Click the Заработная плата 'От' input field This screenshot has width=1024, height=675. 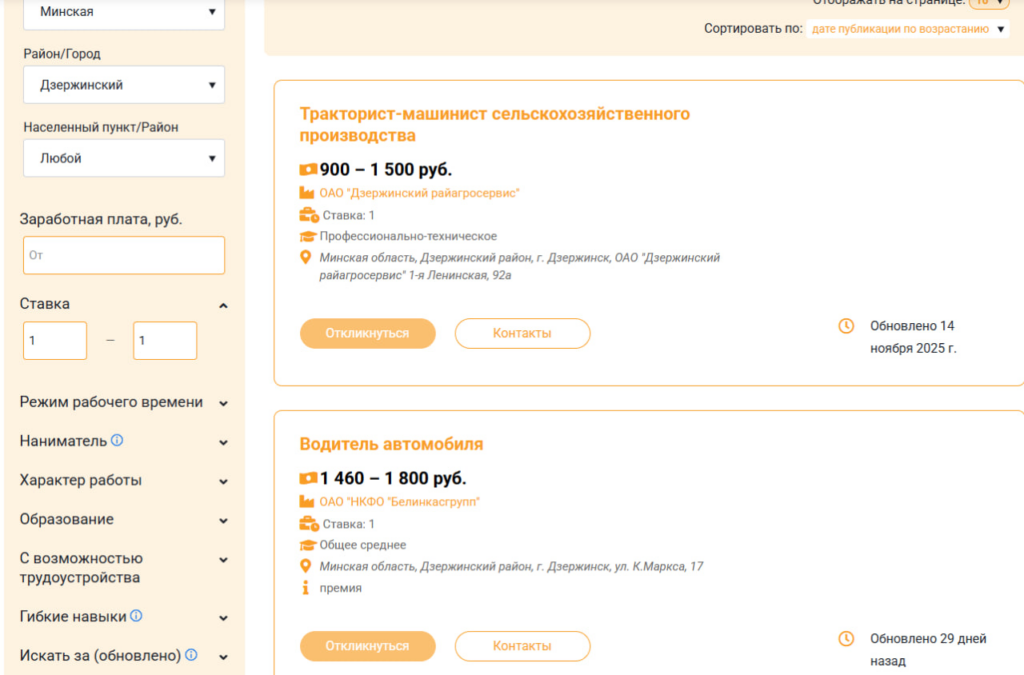tap(124, 255)
